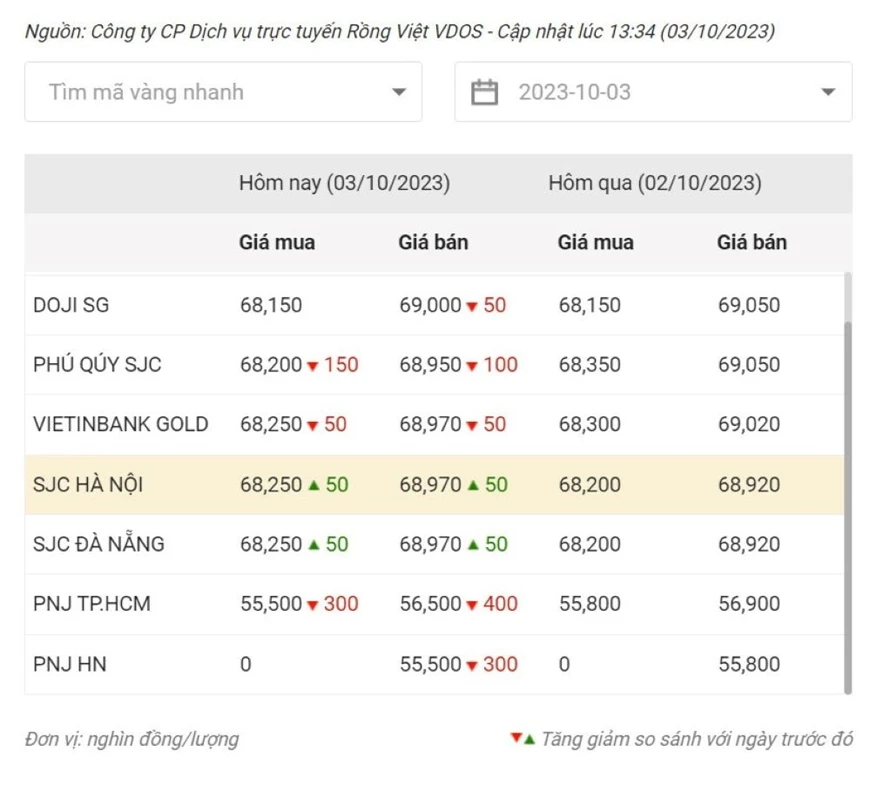Select the 'Hôm nay (03/10/2023)' column header
Image resolution: width=870 pixels, height=798 pixels.
point(344,184)
